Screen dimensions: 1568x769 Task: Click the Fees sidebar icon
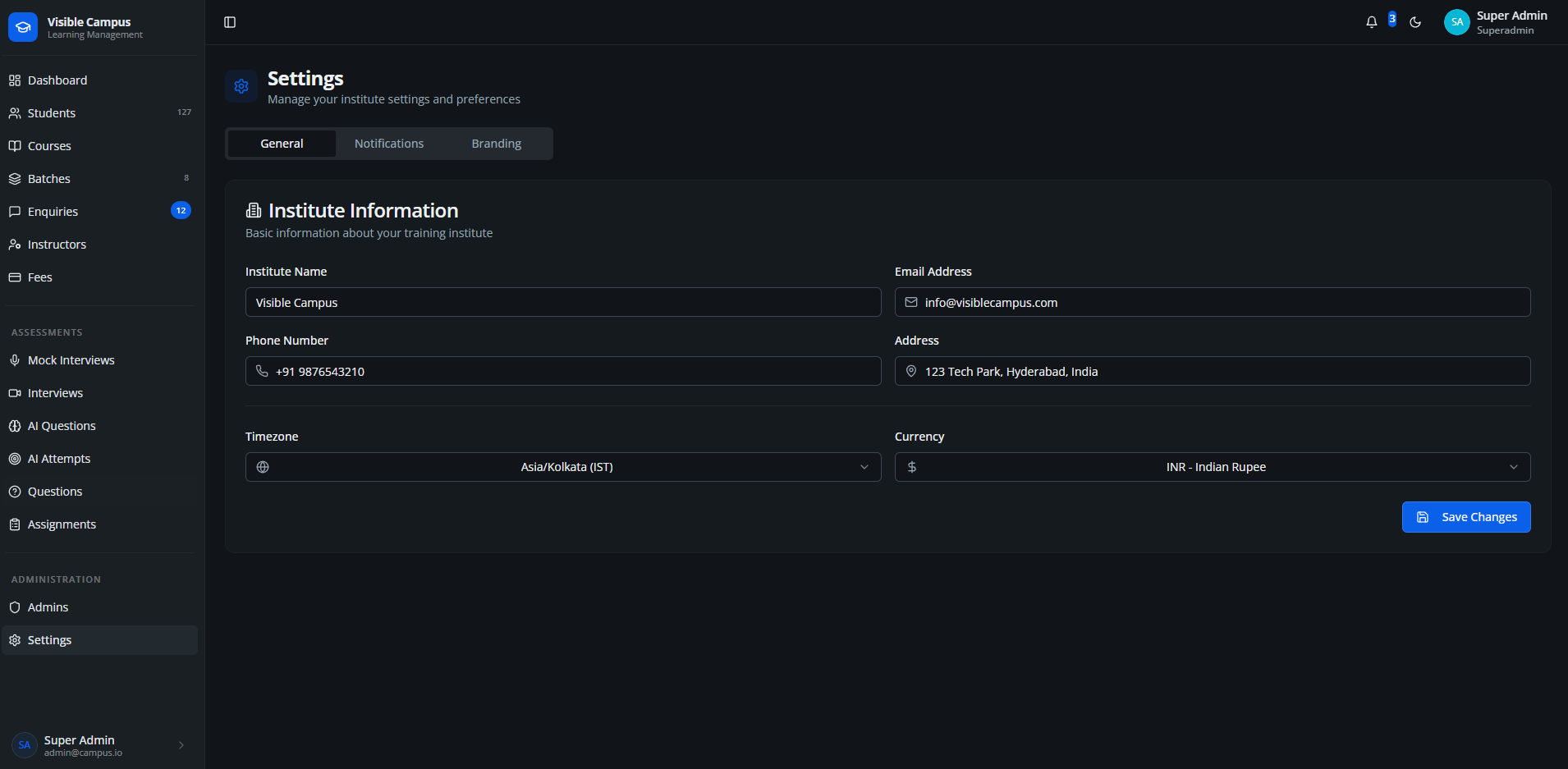14,277
